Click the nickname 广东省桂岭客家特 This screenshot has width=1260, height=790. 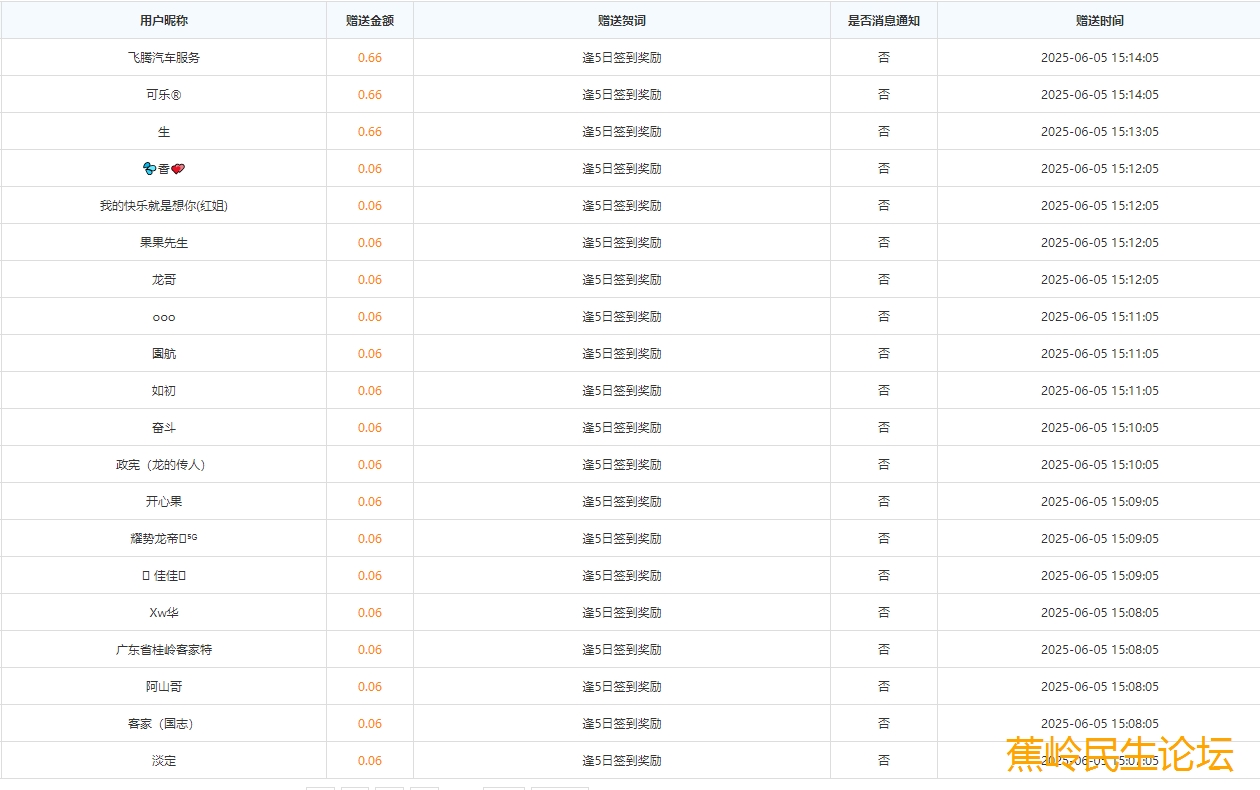click(x=164, y=650)
